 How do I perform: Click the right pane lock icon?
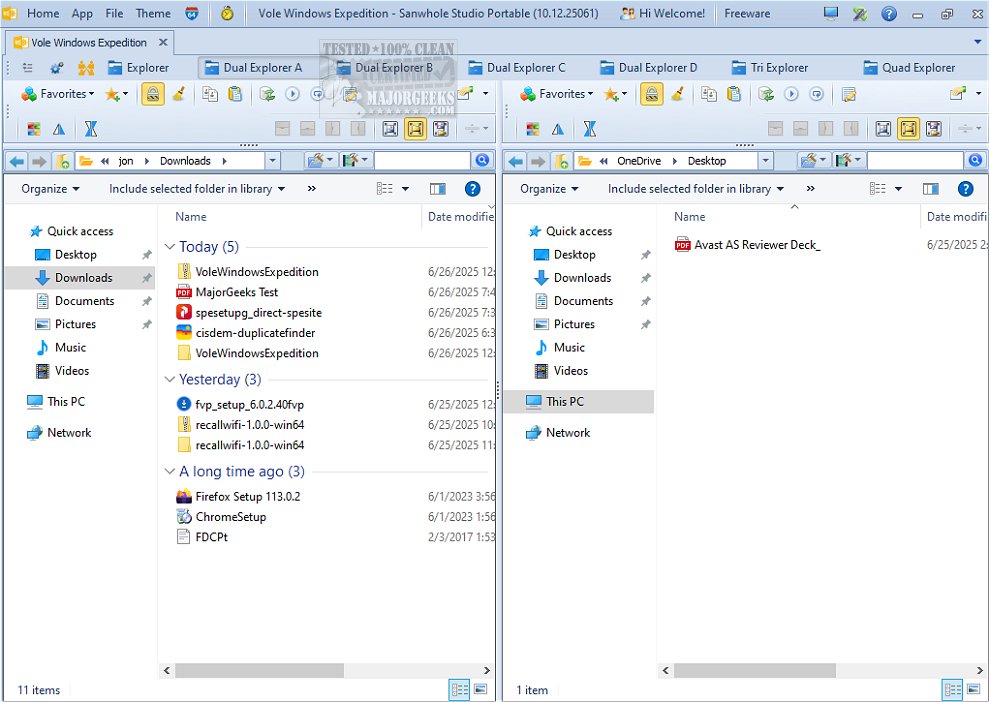[x=652, y=95]
